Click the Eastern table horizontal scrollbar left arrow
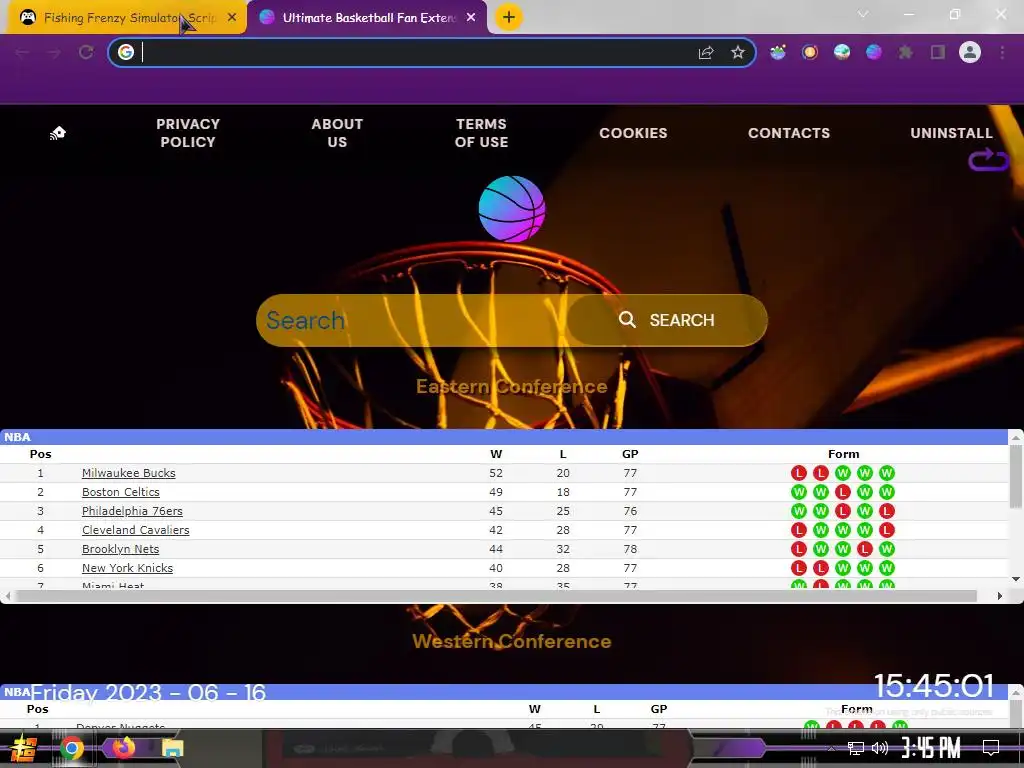 (7, 596)
